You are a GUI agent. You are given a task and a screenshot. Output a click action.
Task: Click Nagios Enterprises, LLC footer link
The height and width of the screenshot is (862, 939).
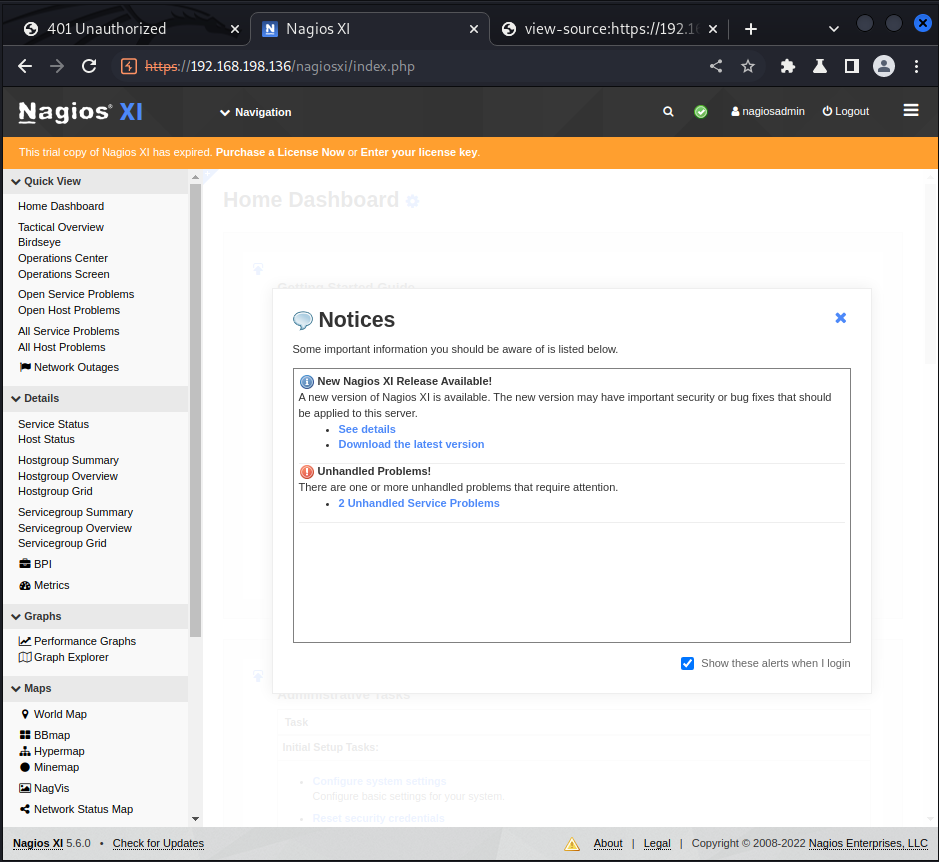click(x=868, y=843)
